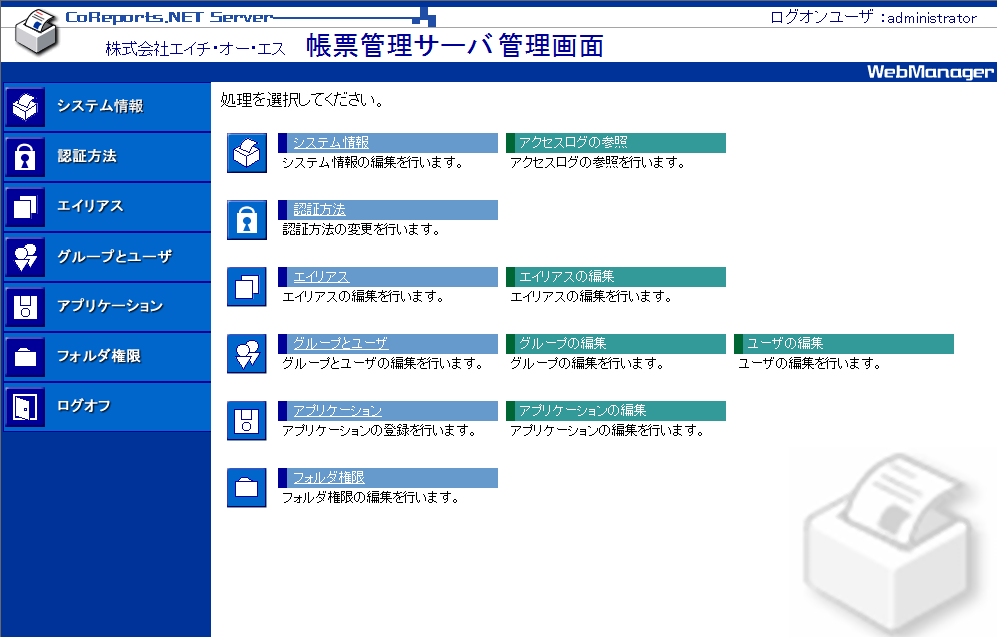Click the WebManager label in blue bar
This screenshot has width=997, height=637.
coord(930,72)
